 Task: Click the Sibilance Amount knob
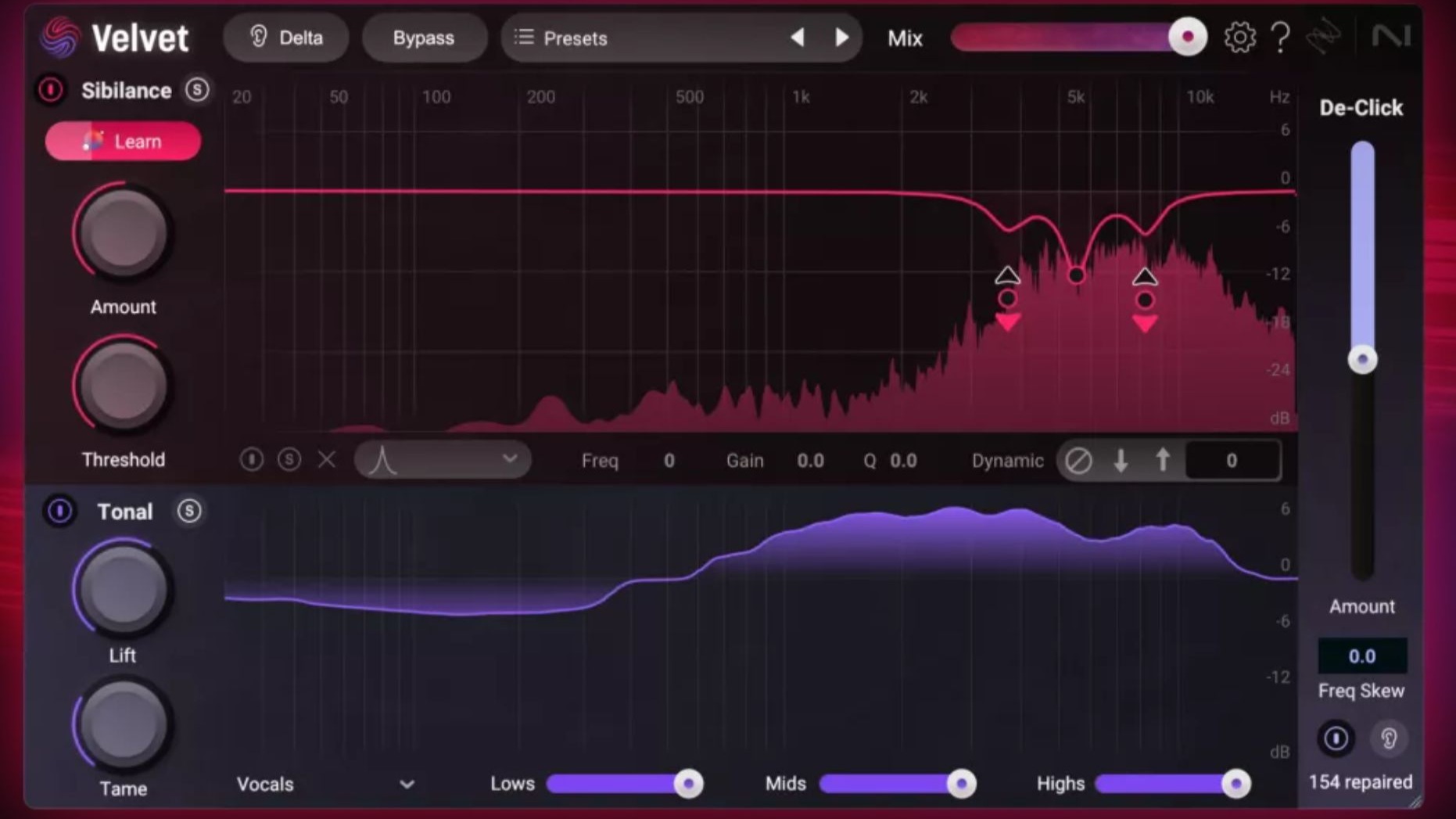pyautogui.click(x=123, y=233)
